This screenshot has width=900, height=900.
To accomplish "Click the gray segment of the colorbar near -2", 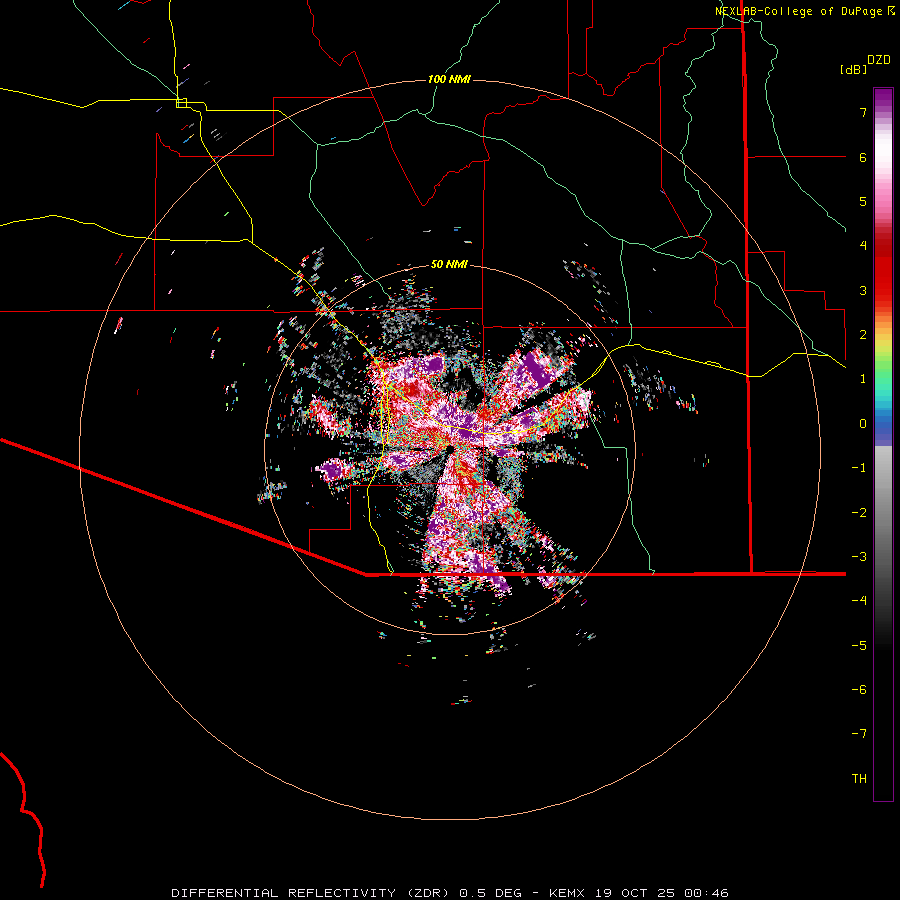I will 883,513.
